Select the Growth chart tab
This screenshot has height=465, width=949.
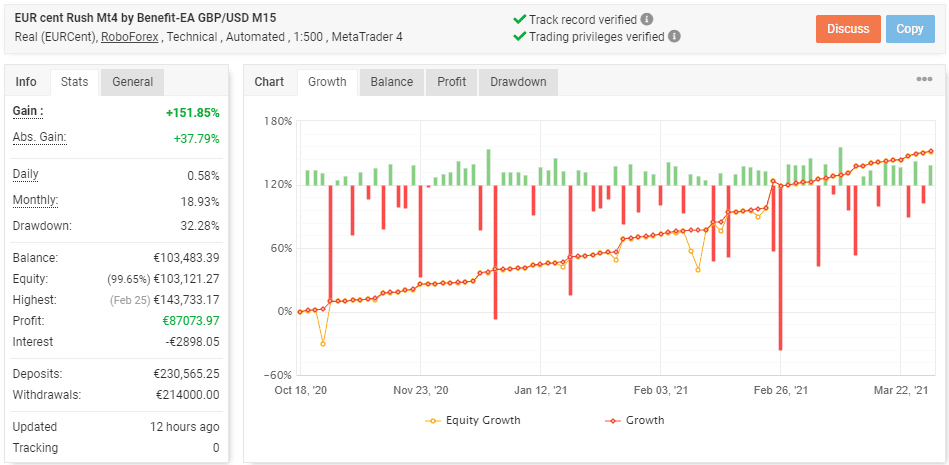[327, 82]
